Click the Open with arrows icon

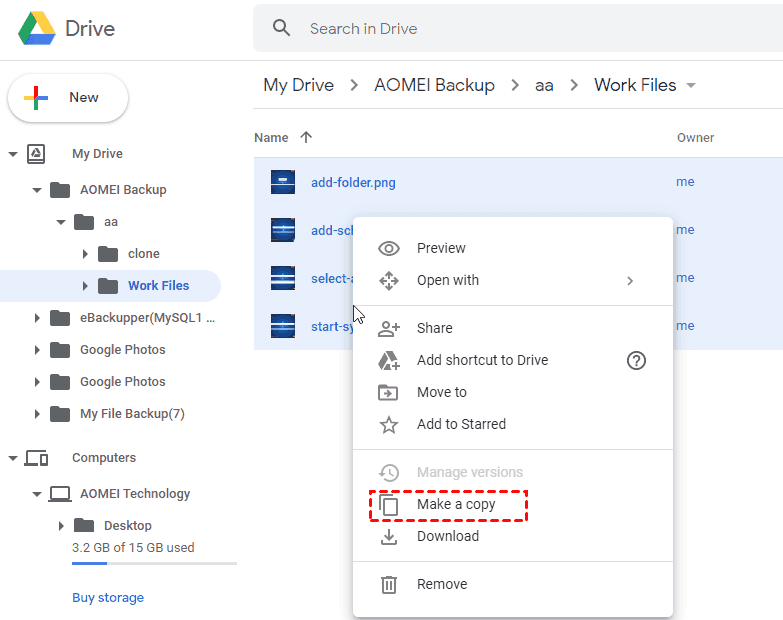coord(389,281)
